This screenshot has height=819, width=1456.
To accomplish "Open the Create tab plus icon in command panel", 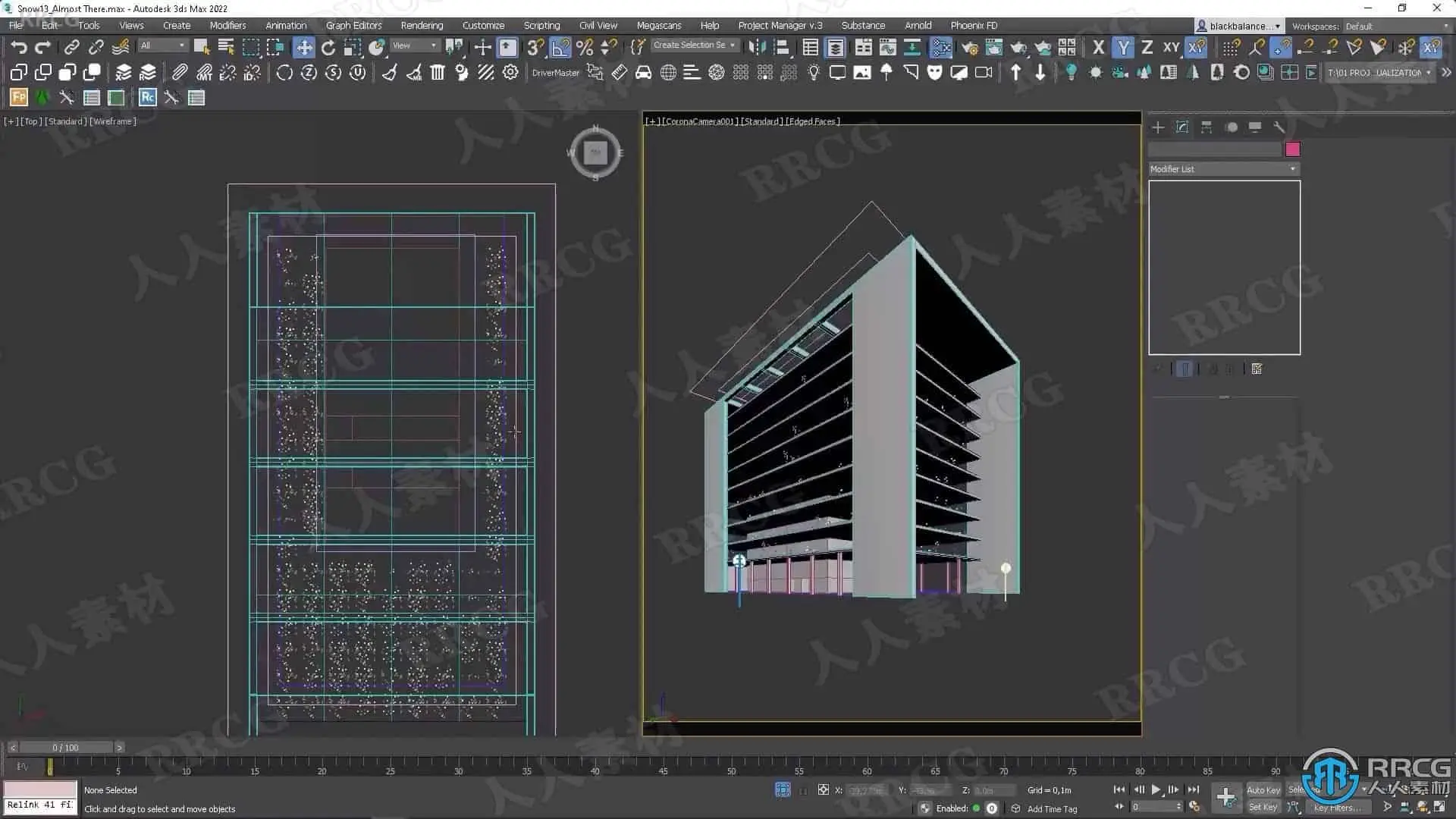I will pyautogui.click(x=1158, y=127).
